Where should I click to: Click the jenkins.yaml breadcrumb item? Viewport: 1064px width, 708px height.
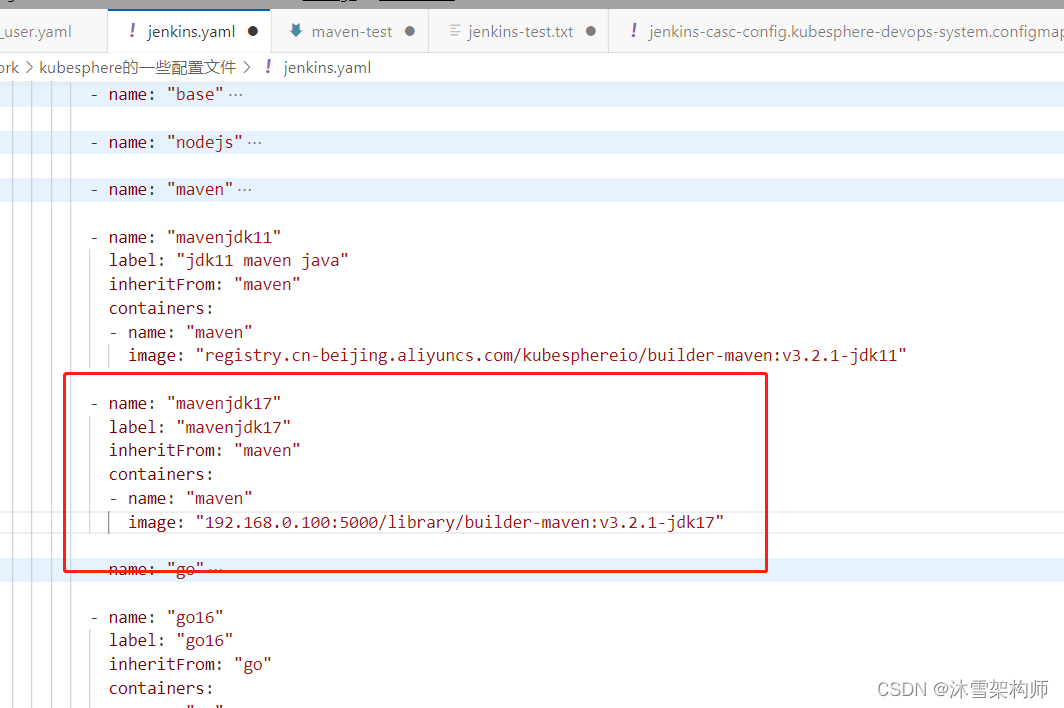click(x=327, y=68)
